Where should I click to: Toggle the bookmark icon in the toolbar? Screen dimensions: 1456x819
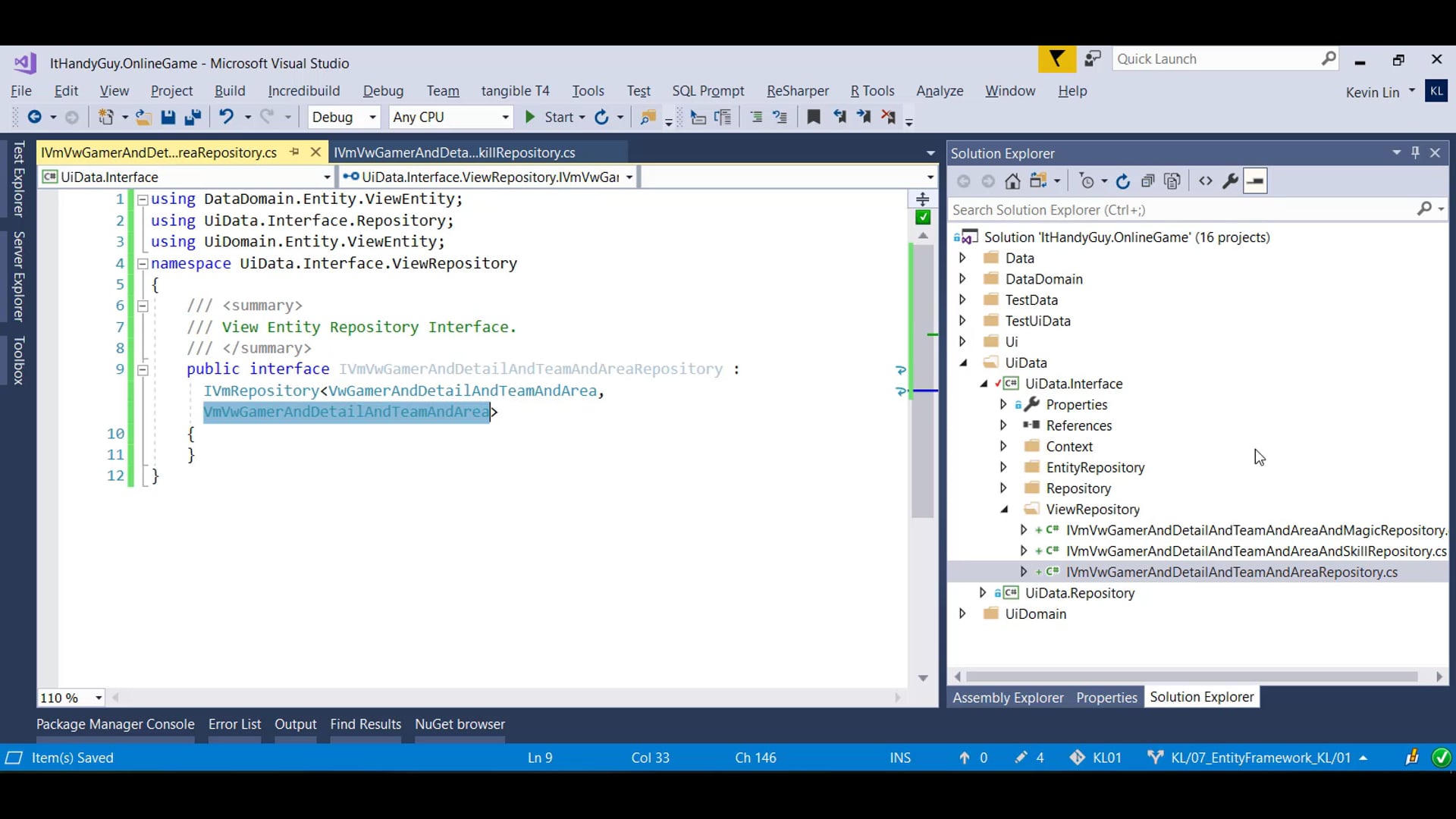click(813, 117)
